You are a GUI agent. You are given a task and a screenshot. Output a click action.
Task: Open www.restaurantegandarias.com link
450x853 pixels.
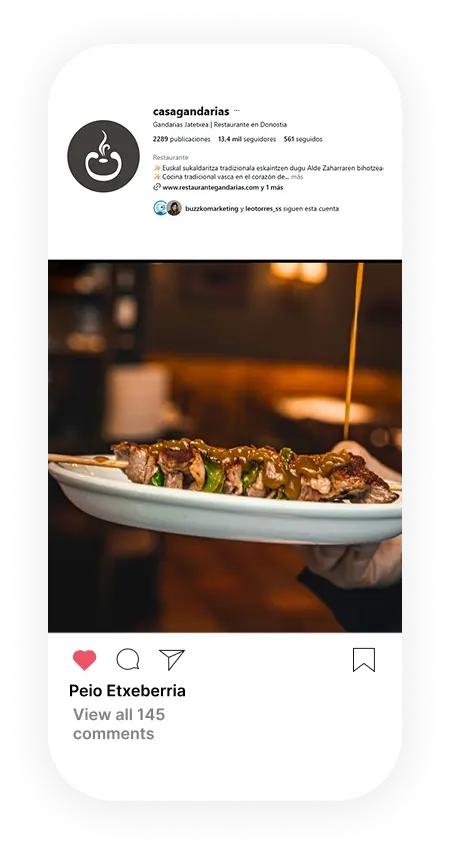[x=211, y=187]
